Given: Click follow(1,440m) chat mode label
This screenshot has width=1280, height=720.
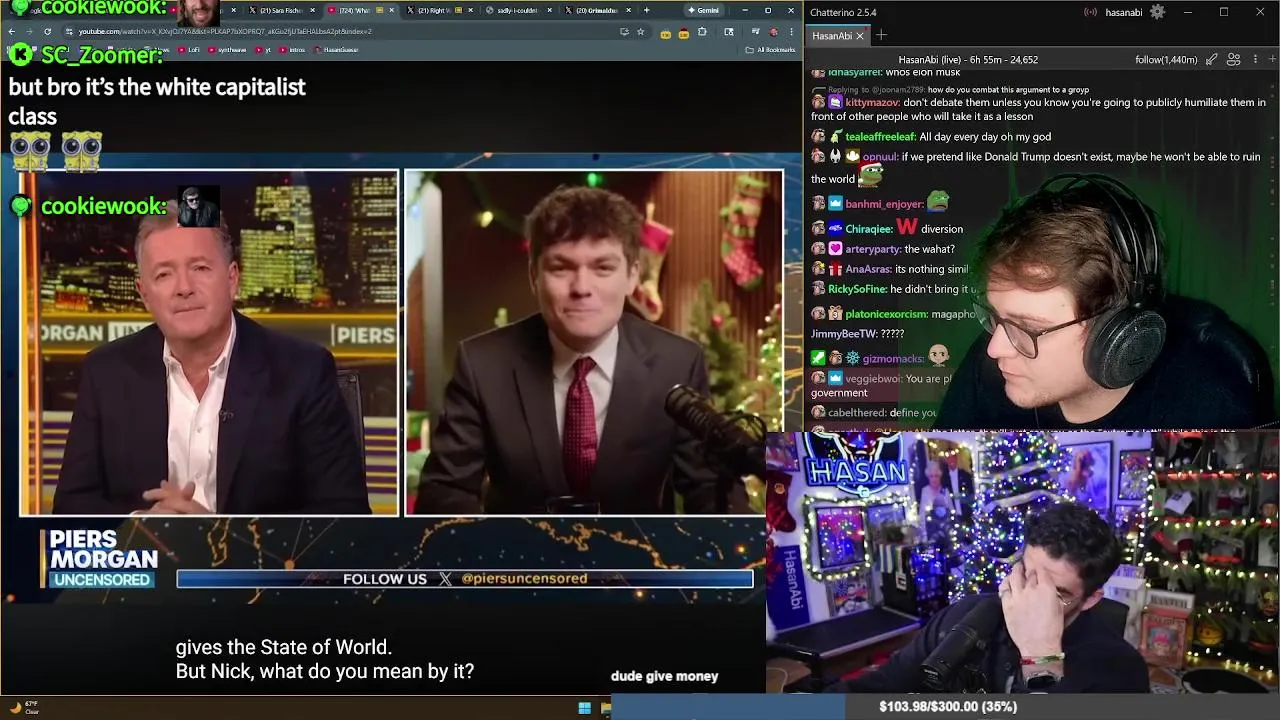Looking at the screenshot, I should [1166, 60].
